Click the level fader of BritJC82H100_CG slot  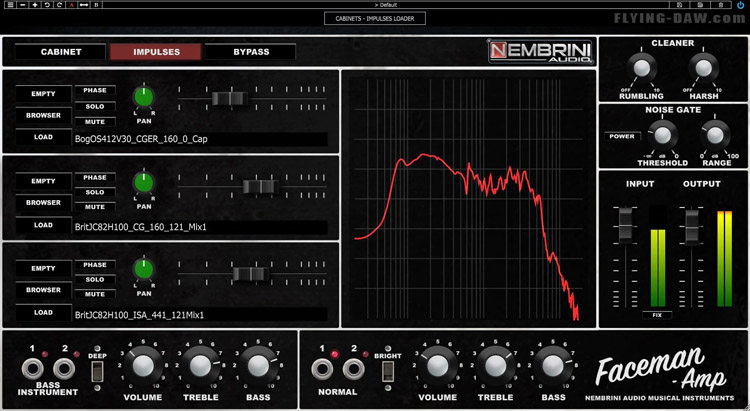pos(261,186)
